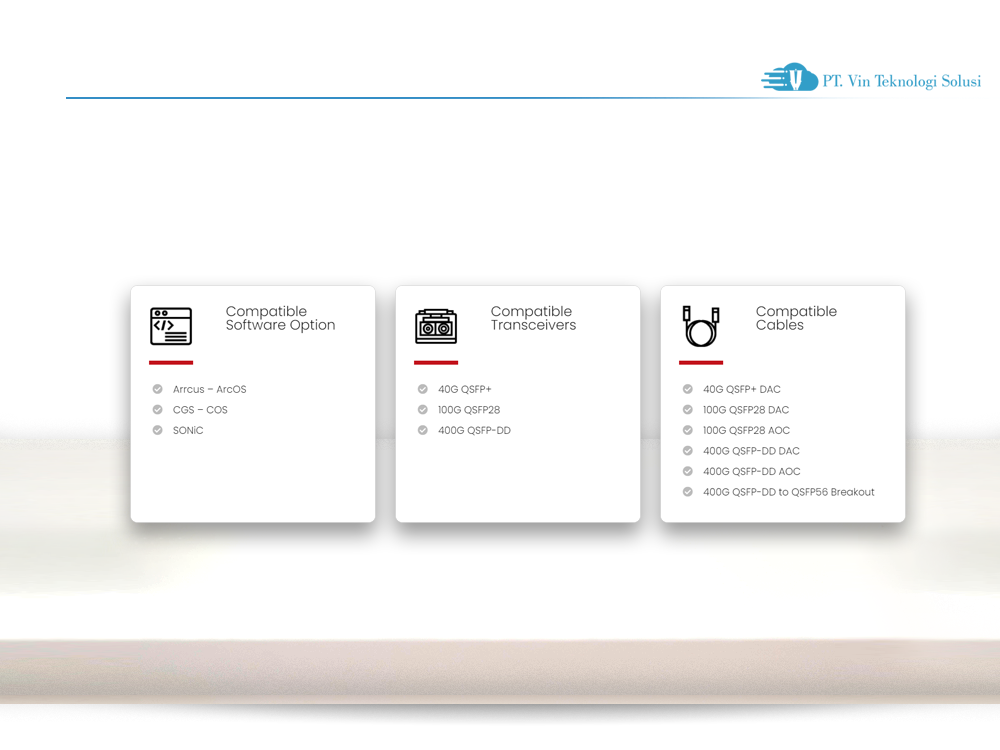Image resolution: width=1000 pixels, height=750 pixels.
Task: Select the checkmark icon beside SONiC
Action: coord(157,430)
